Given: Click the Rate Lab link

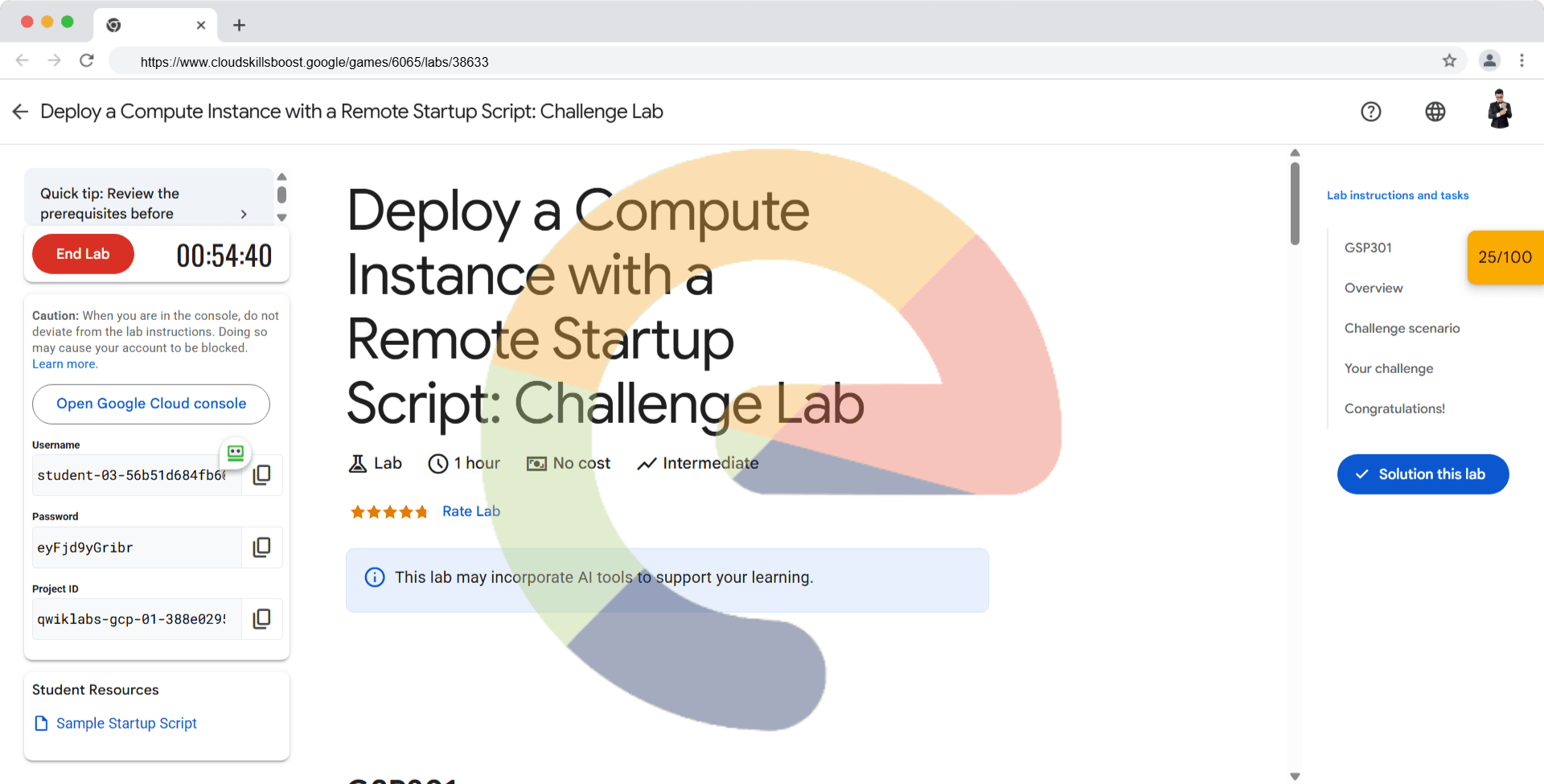Looking at the screenshot, I should [x=471, y=511].
